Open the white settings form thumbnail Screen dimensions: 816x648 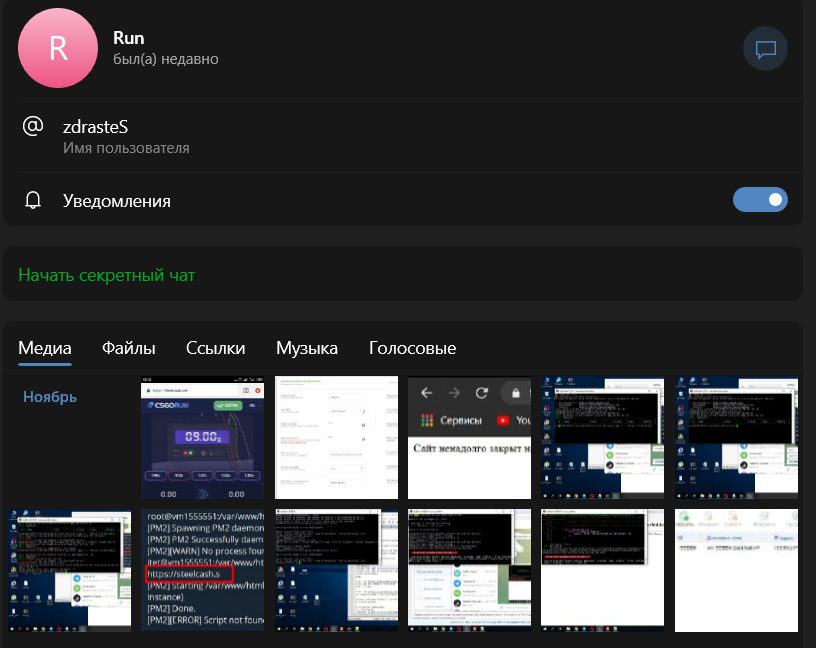pyautogui.click(x=336, y=438)
